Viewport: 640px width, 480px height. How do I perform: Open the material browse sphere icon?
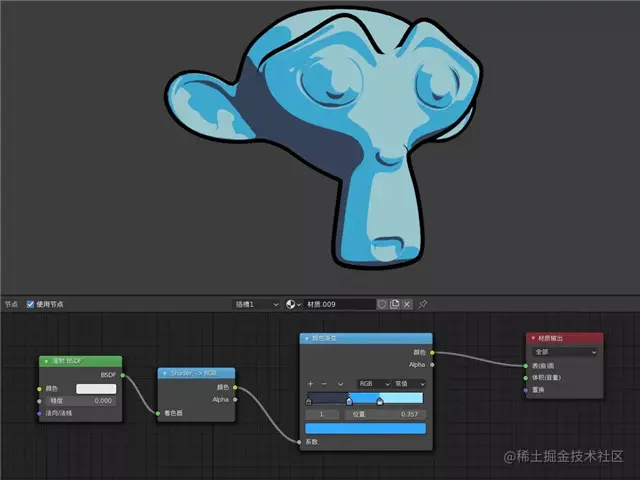point(293,304)
